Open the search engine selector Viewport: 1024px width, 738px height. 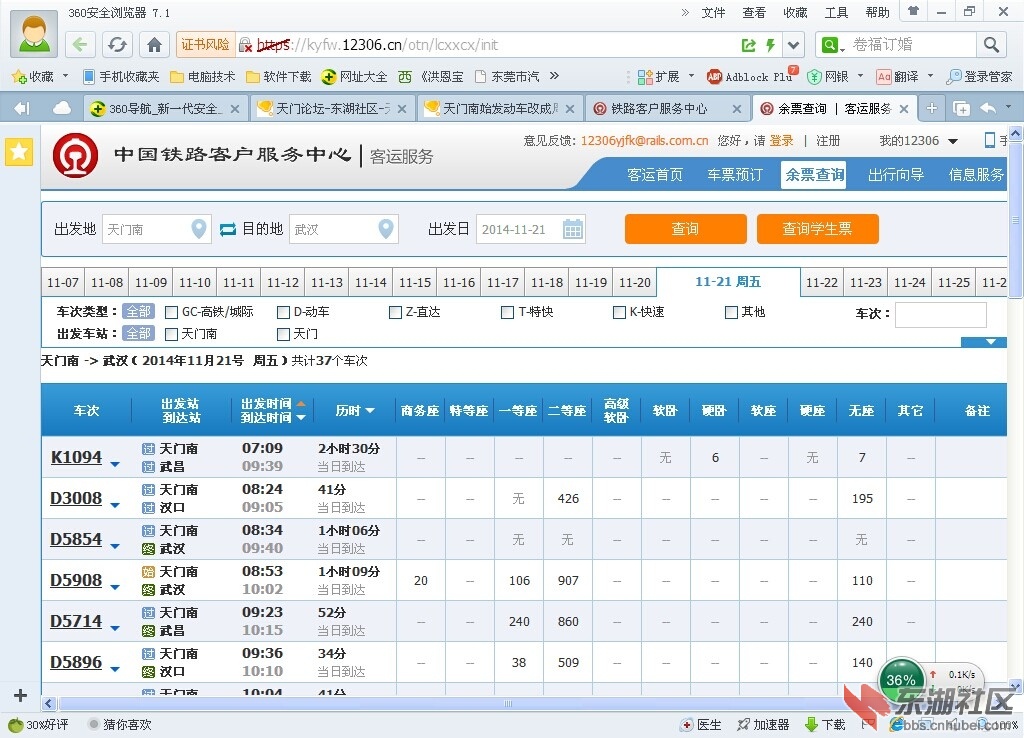coord(833,45)
